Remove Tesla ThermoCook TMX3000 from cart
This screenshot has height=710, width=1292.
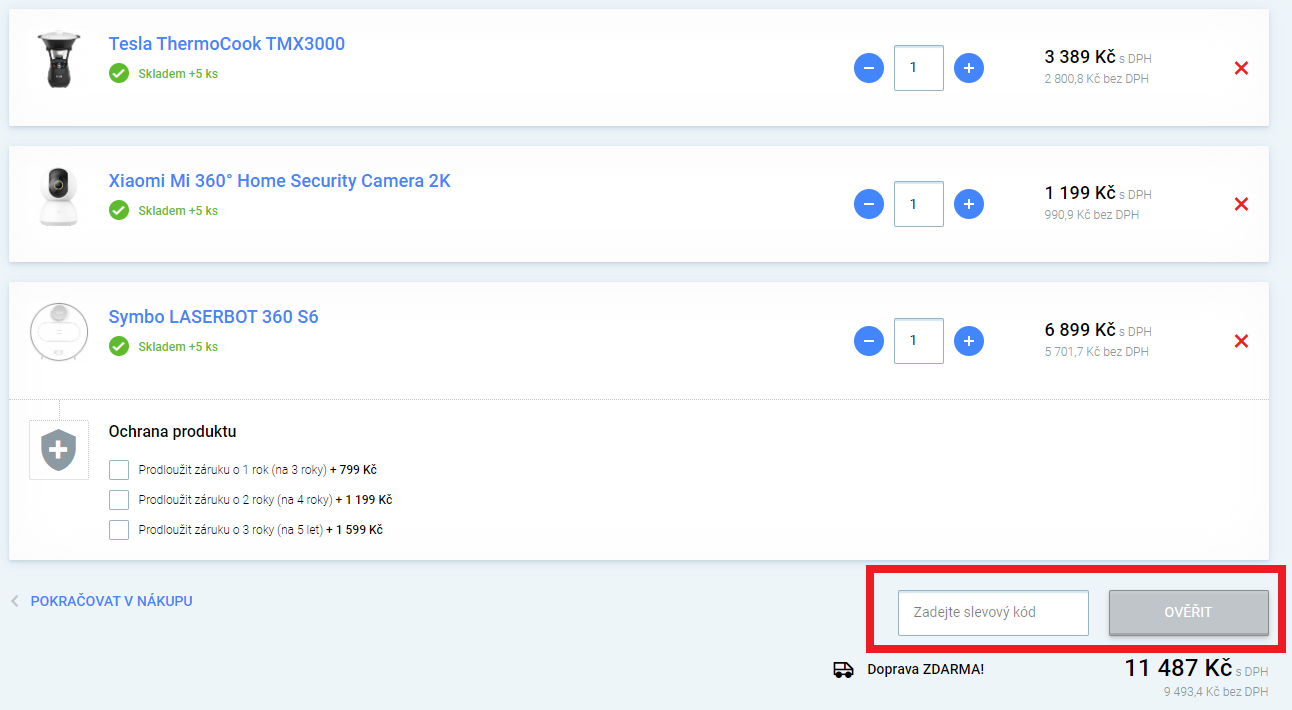click(1241, 68)
